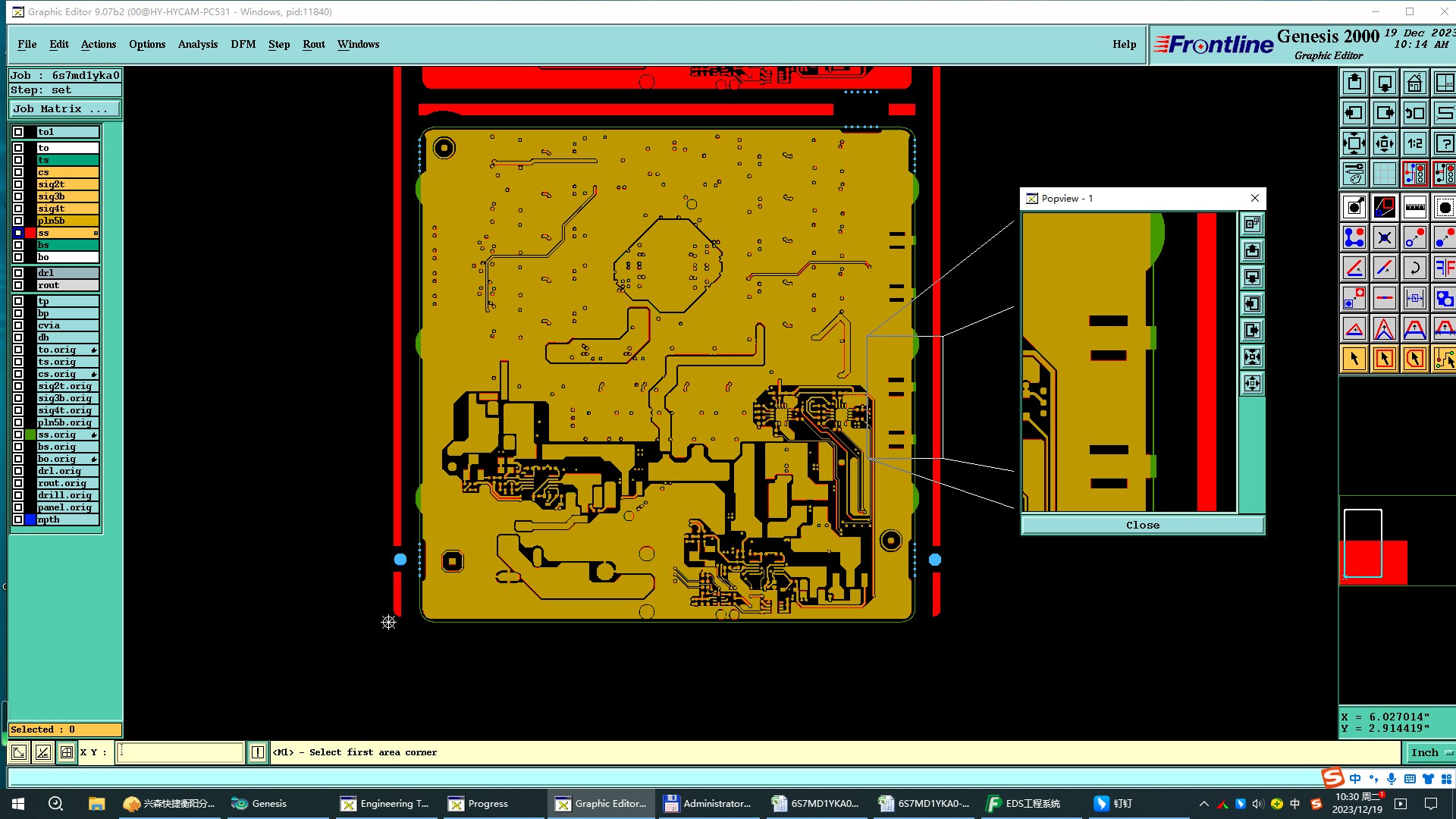Screen dimensions: 1456x819
Task: Select the plain arrow select tool icon
Action: point(1354,359)
